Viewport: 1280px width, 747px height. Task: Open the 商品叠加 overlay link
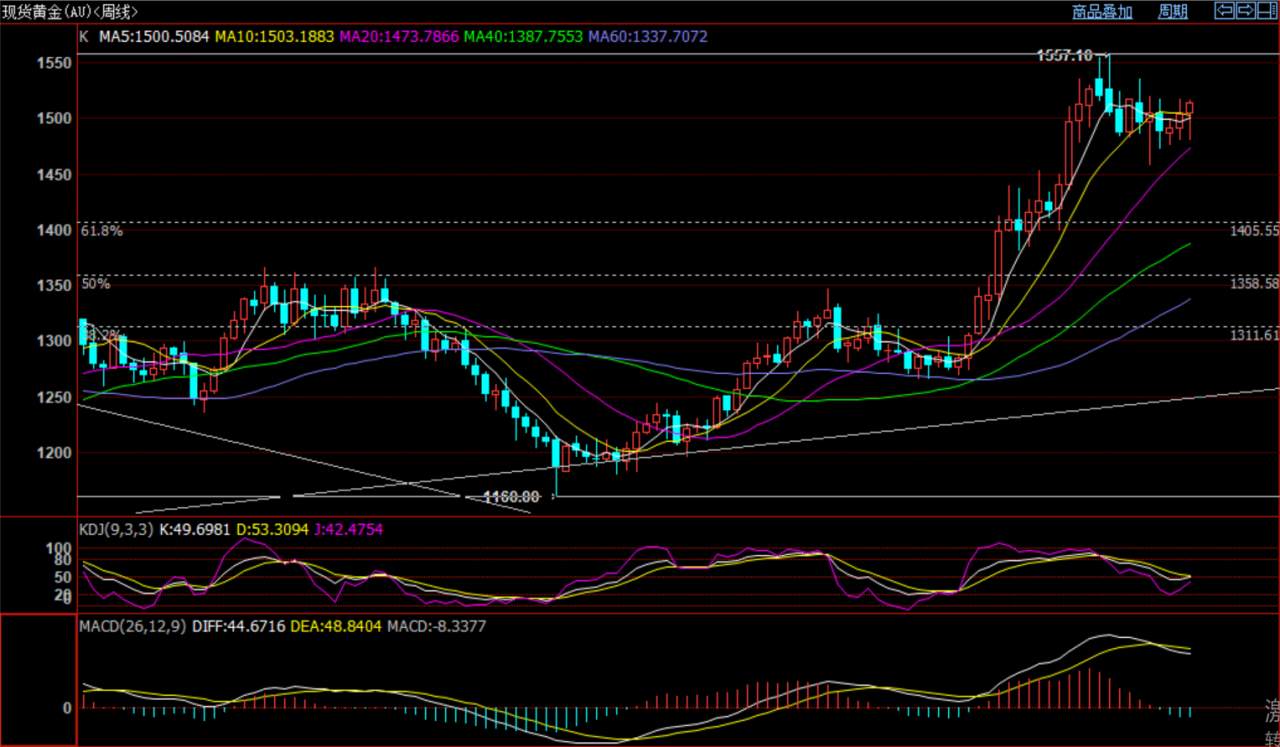1102,12
